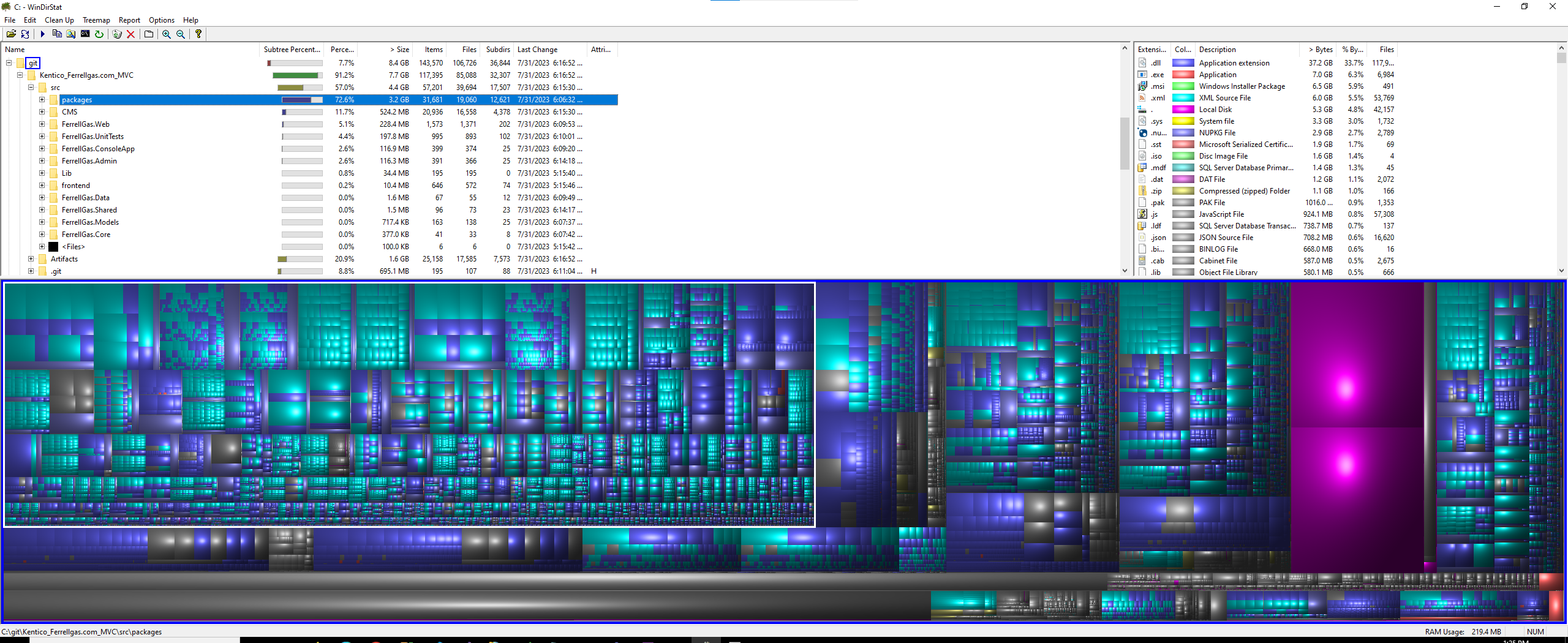Viewport: 1568px width, 643px height.
Task: Click the magenta color swatch for Local Disk
Action: 1183,109
